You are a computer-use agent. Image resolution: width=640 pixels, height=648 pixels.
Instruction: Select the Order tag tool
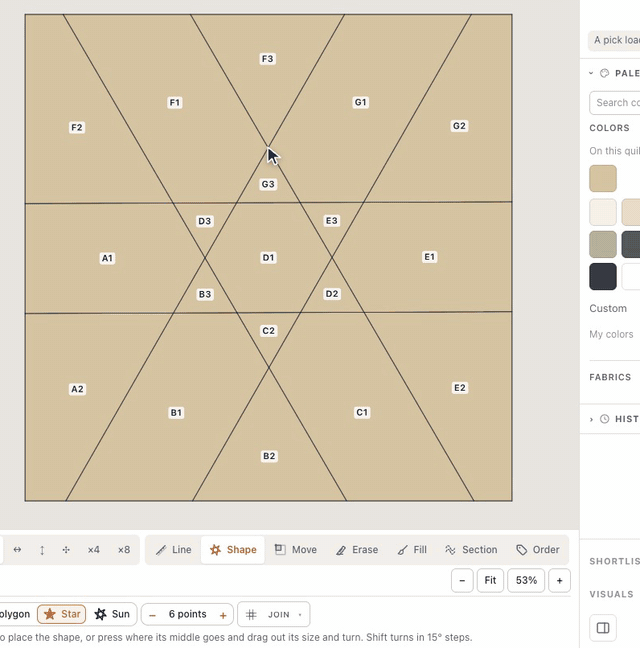538,550
